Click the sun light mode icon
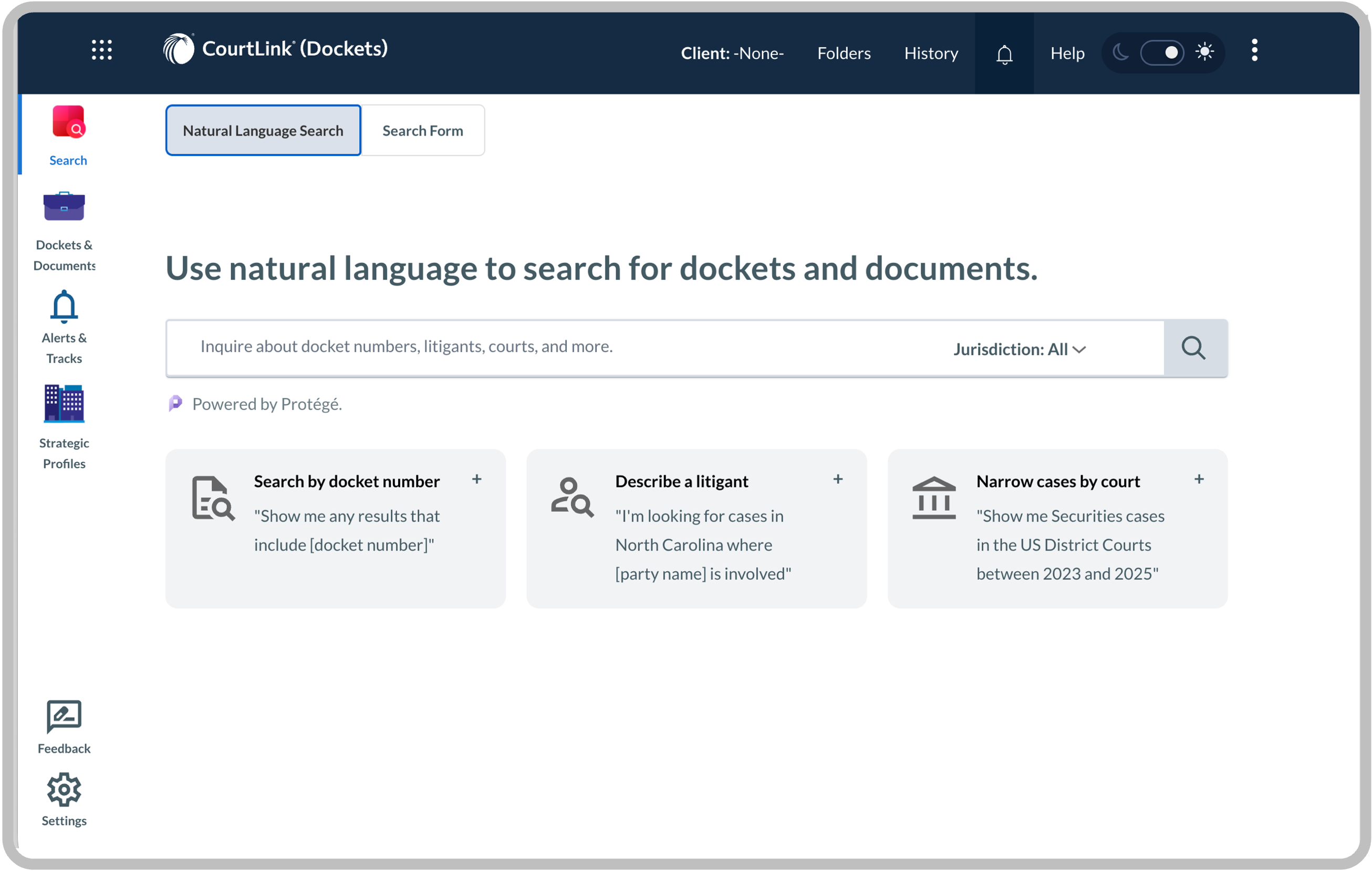This screenshot has width=1372, height=871. (1204, 53)
